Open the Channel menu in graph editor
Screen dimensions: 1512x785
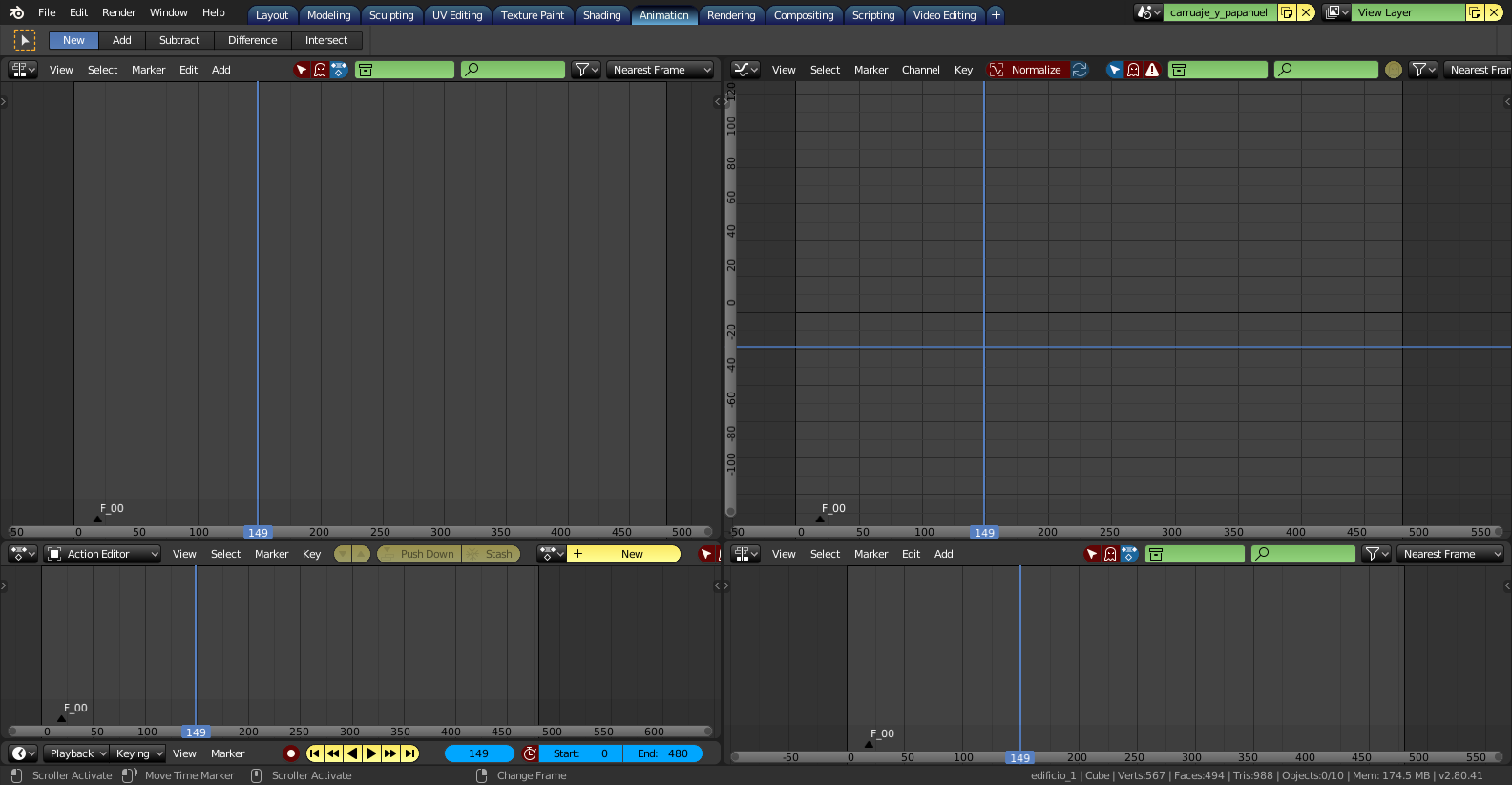point(920,70)
